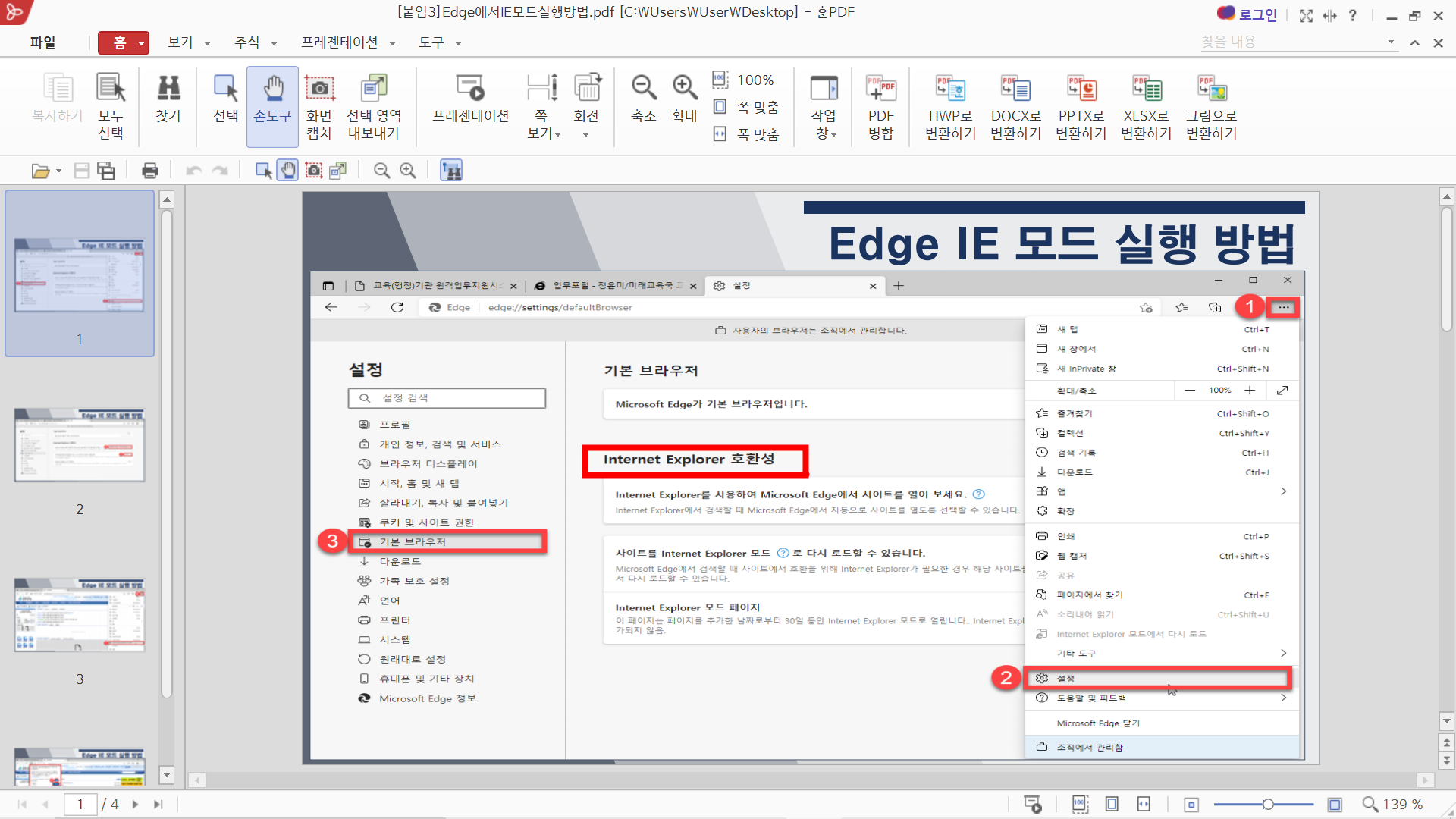Click the zoom slider handle in status bar
The height and width of the screenshot is (819, 1456).
(1268, 804)
